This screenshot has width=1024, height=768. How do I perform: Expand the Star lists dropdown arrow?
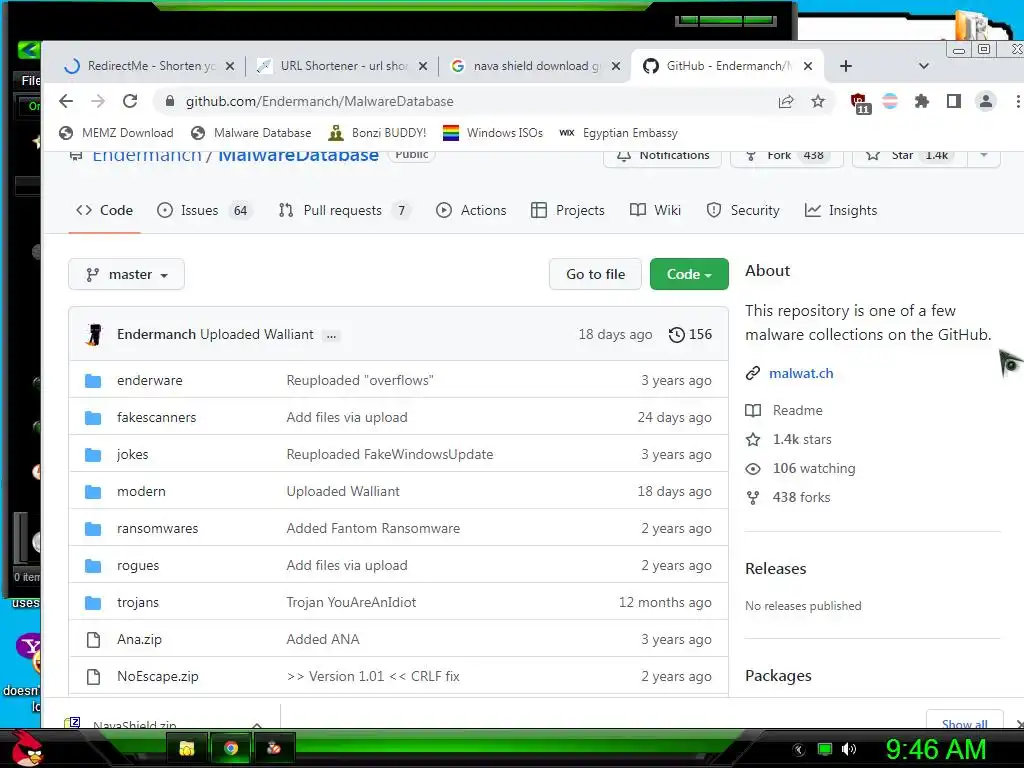tap(984, 157)
